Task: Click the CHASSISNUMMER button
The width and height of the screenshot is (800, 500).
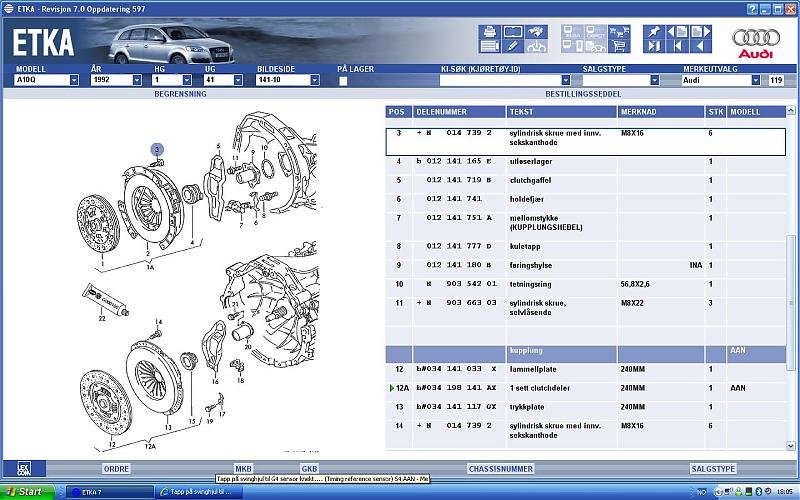Action: click(x=500, y=468)
